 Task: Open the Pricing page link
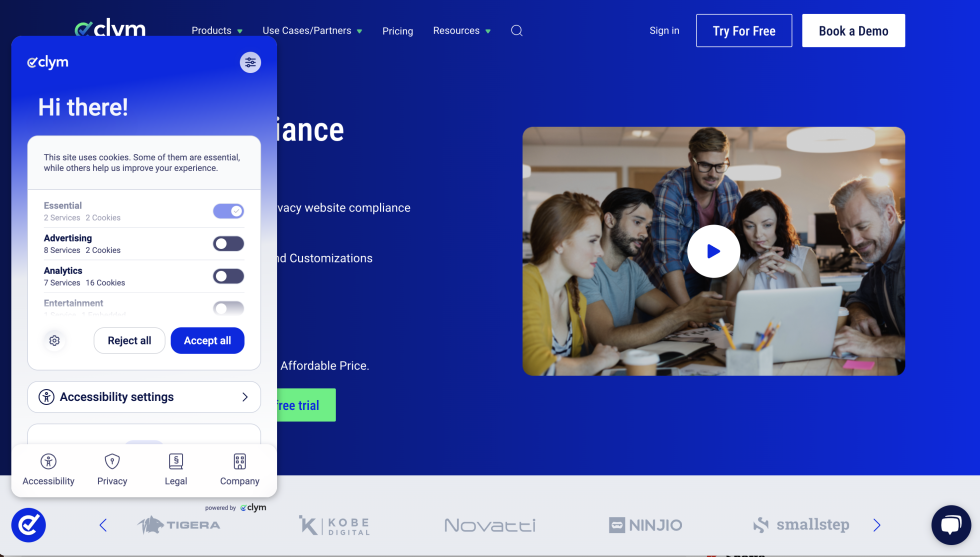(x=397, y=31)
